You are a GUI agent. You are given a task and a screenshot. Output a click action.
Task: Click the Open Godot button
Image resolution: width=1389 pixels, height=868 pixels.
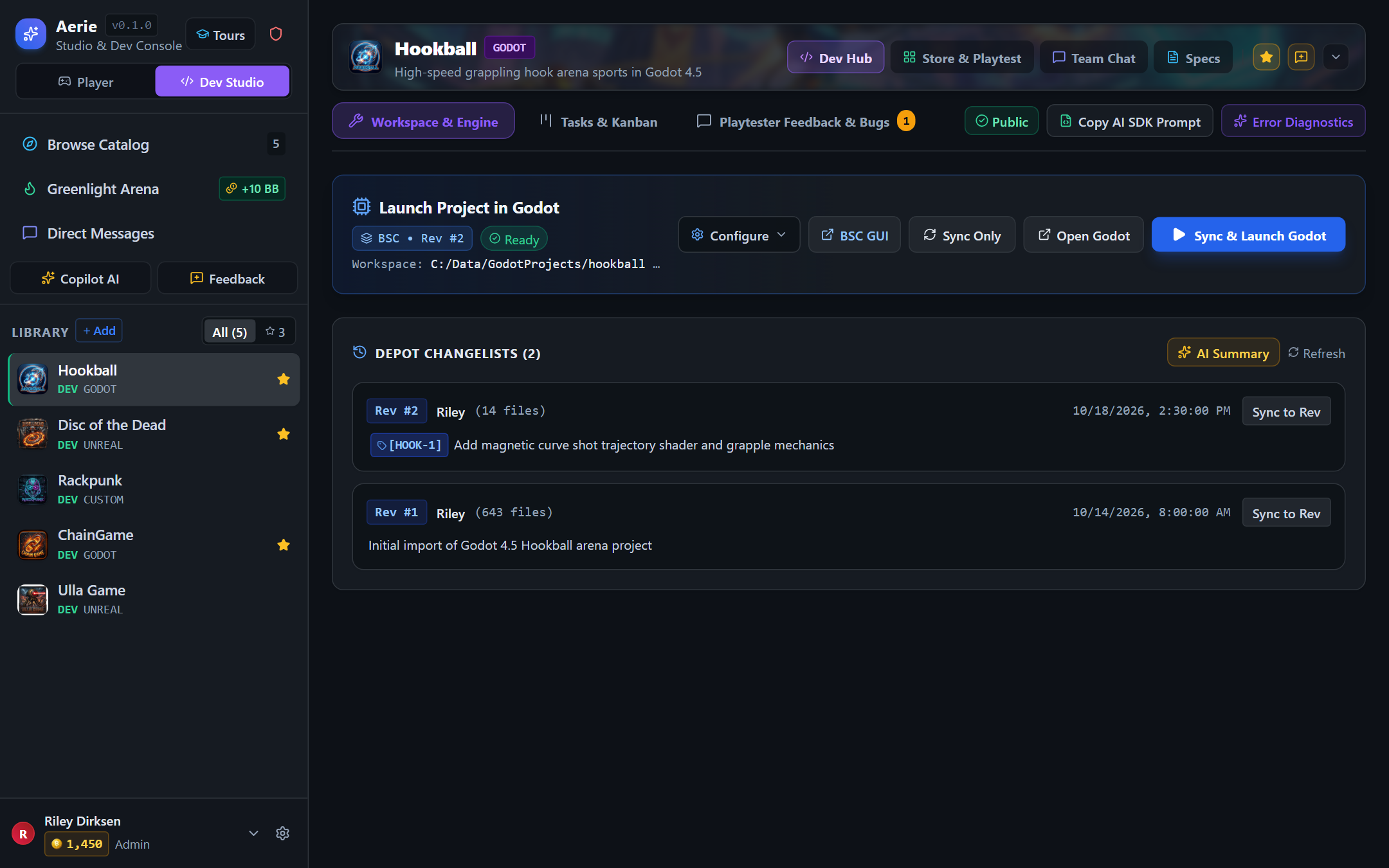pyautogui.click(x=1084, y=235)
